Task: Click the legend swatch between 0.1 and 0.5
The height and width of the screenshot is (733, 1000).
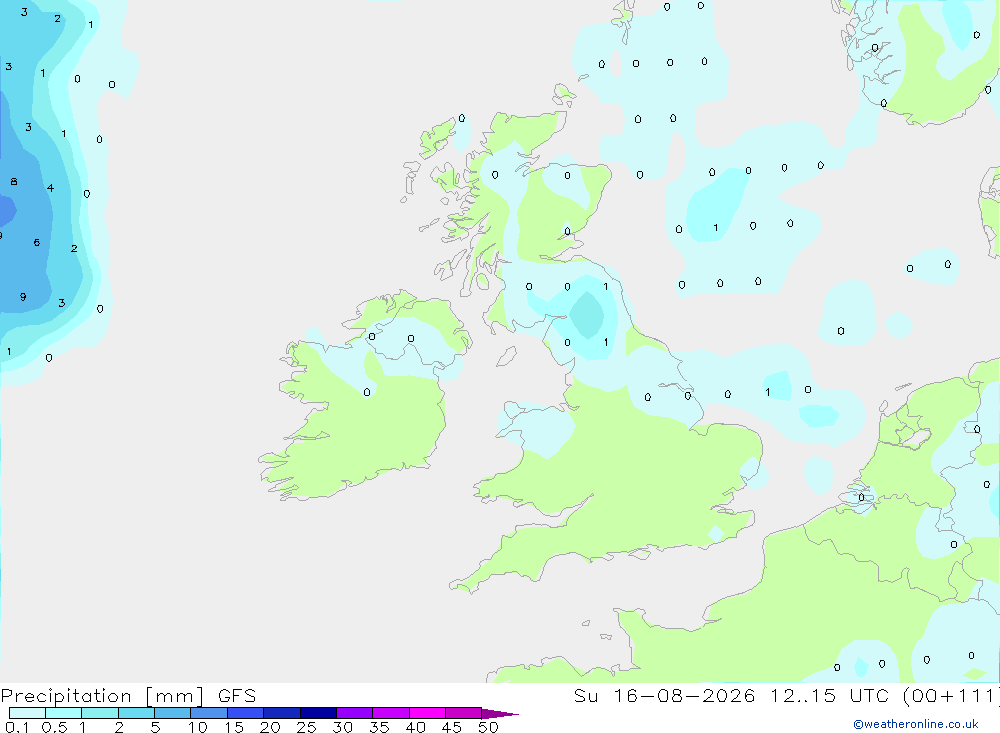Action: pyautogui.click(x=27, y=713)
